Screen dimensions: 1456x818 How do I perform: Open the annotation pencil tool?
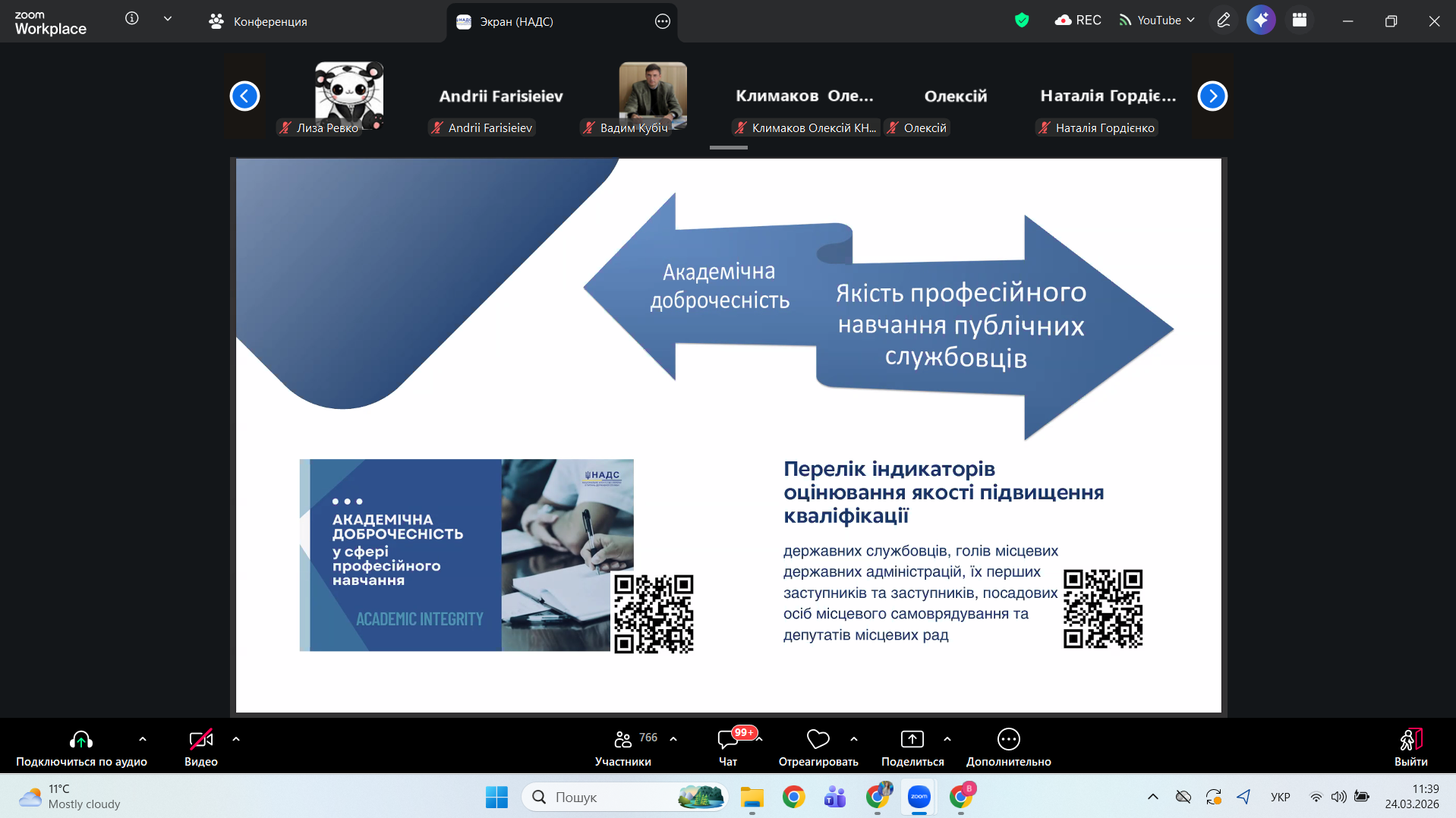1223,20
